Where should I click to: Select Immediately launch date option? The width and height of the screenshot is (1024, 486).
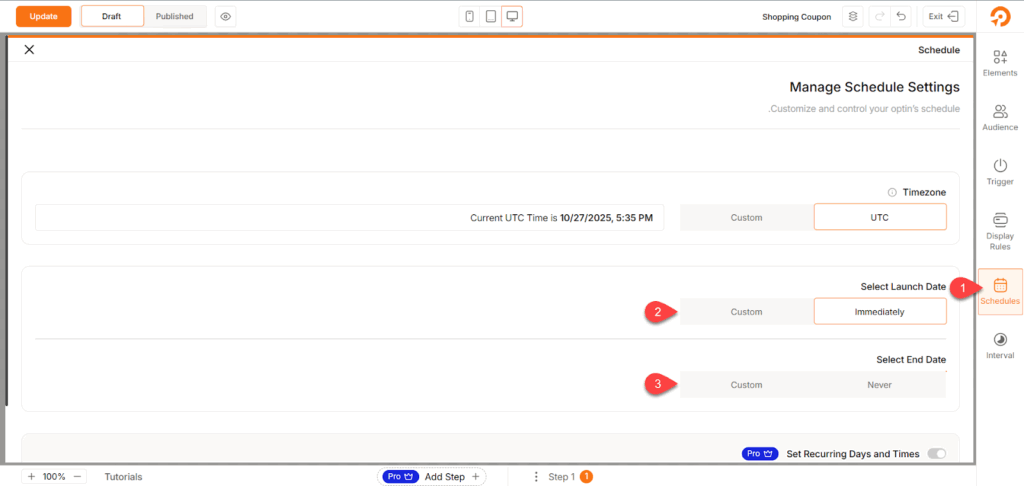(880, 312)
